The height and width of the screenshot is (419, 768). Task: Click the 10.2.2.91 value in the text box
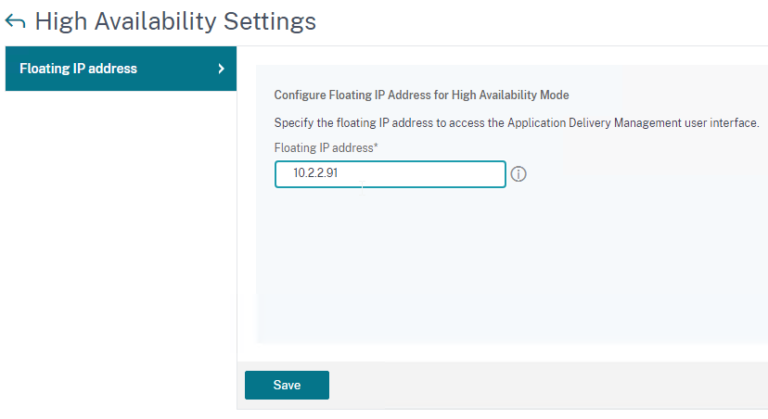[314, 174]
